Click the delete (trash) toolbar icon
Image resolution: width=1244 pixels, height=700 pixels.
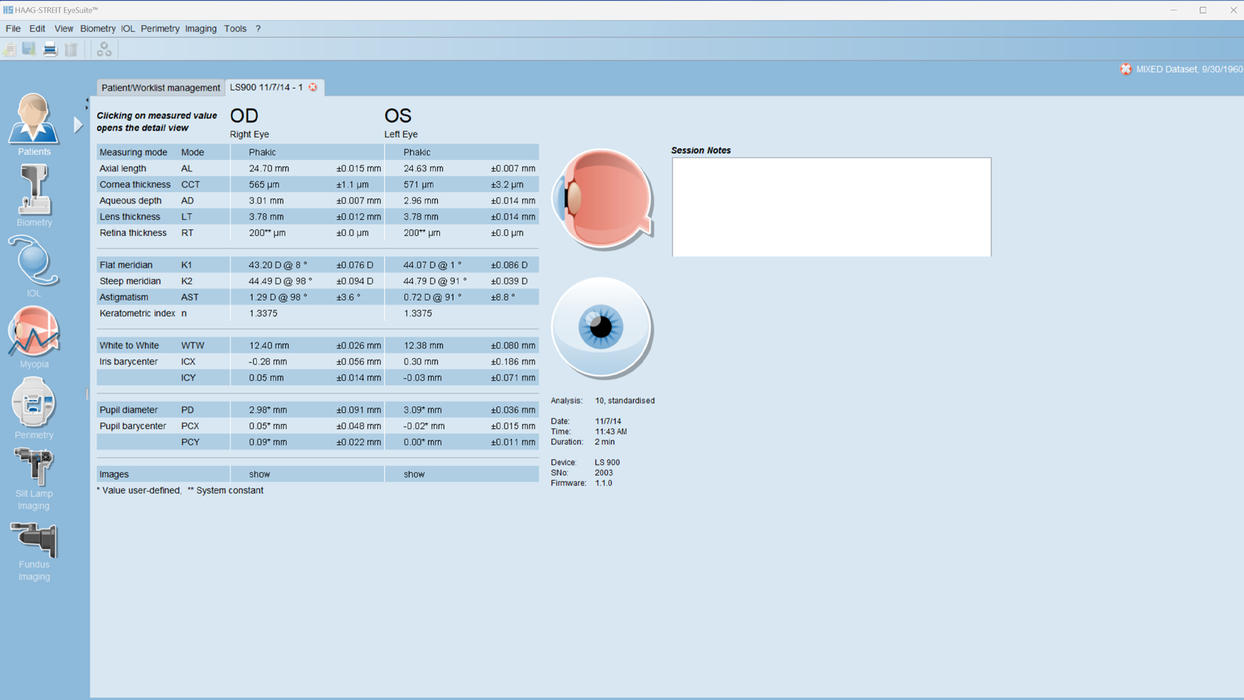[68, 48]
